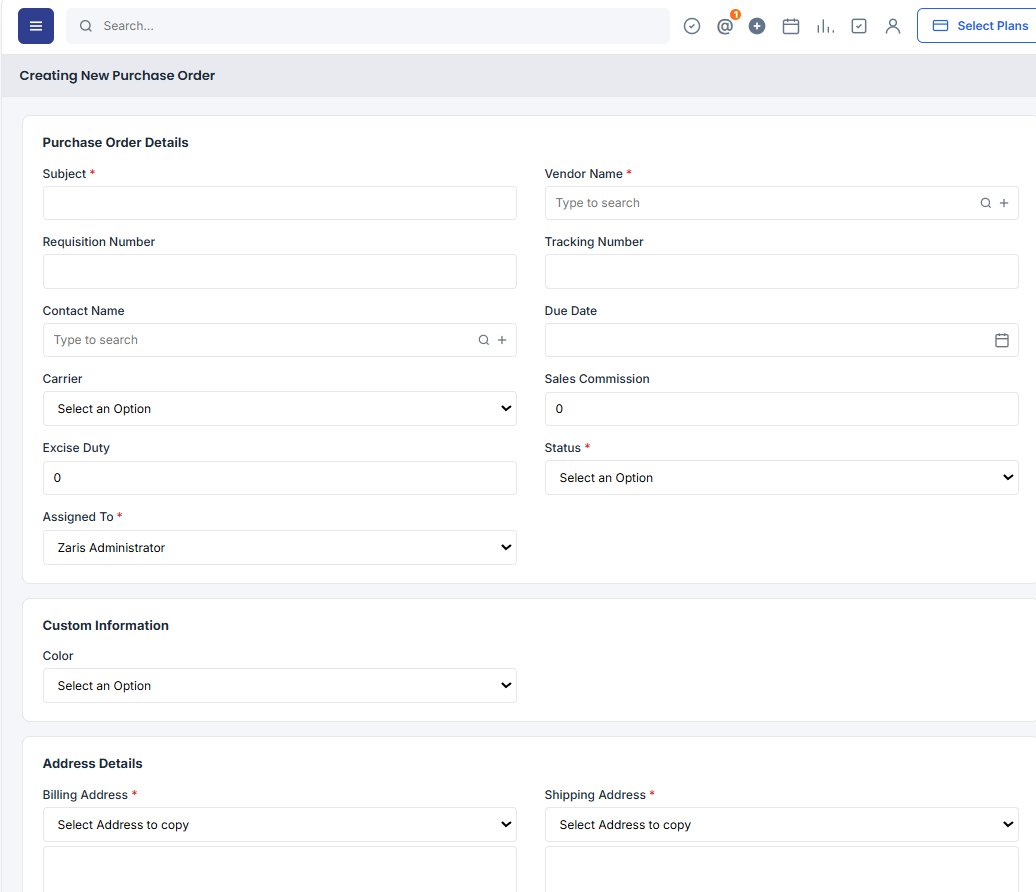Screen dimensions: 1036x892
Task: Click the Contact Name search magnifier icon
Action: [x=484, y=340]
